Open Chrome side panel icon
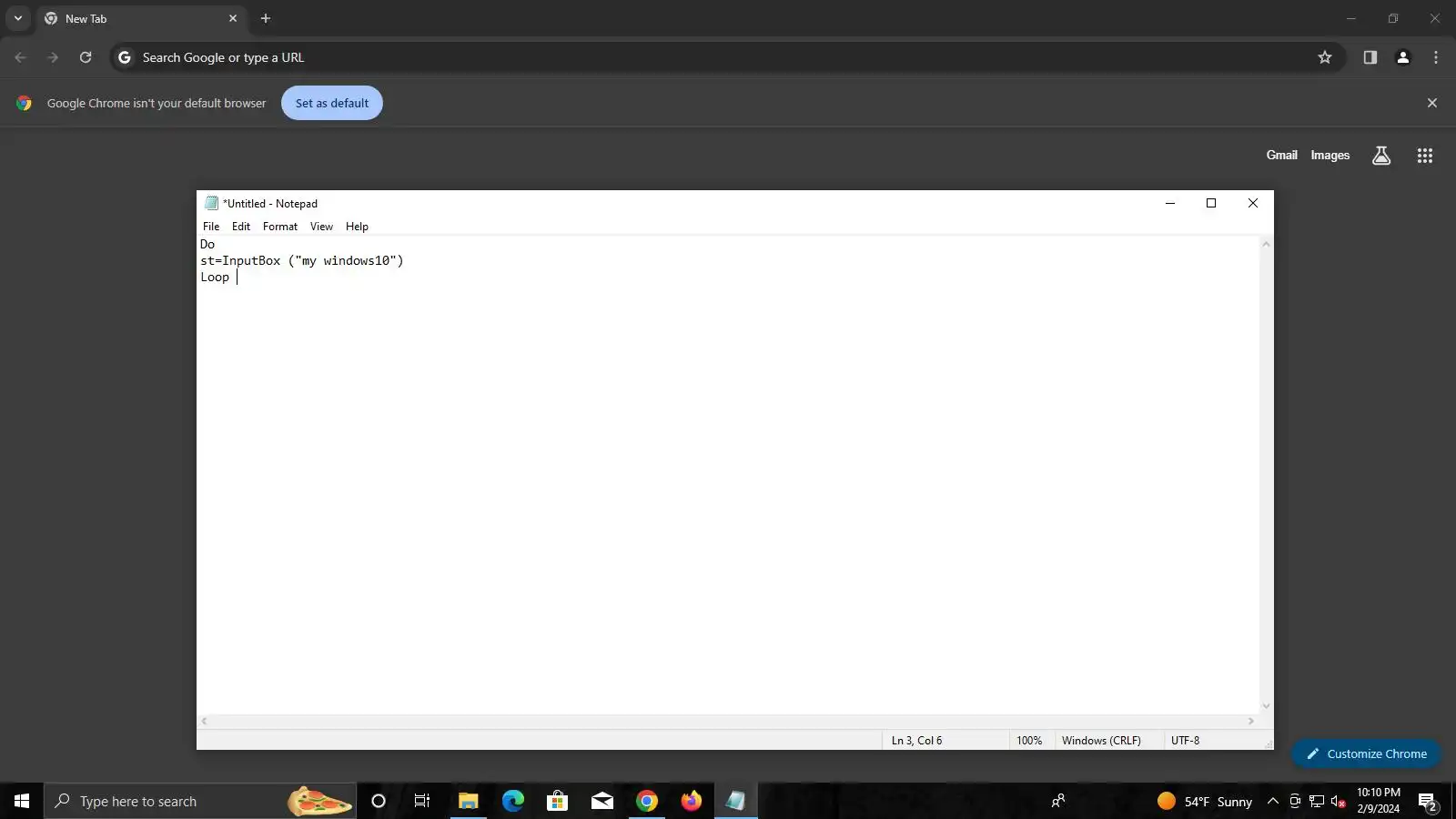 [1370, 57]
